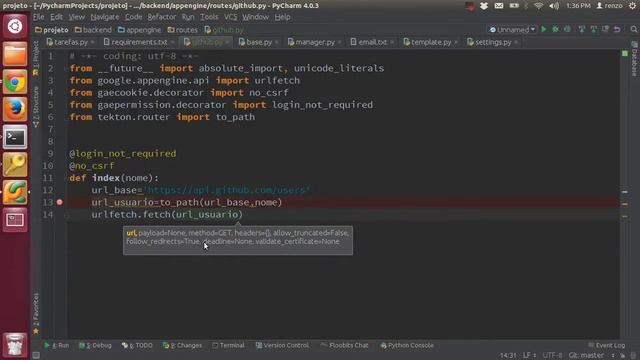Open the Changes tool window
Image resolution: width=640 pixels, height=360 pixels.
182,345
